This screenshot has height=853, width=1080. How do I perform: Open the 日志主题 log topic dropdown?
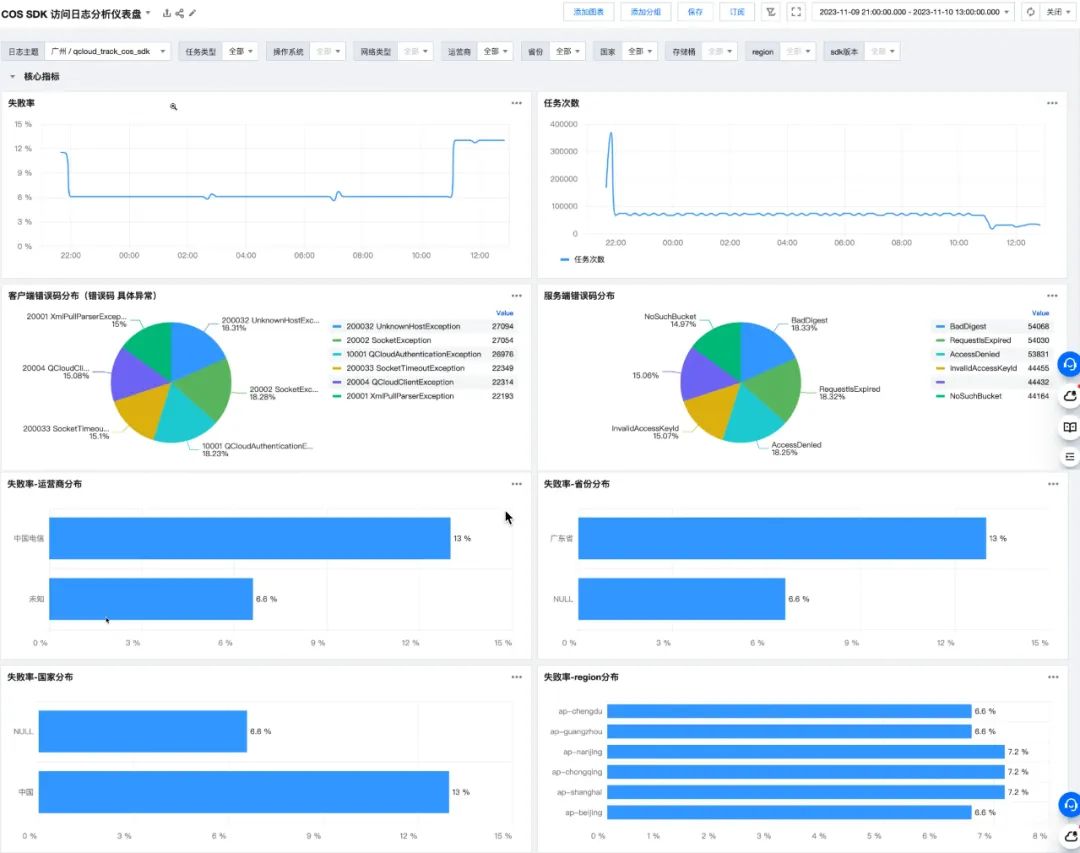point(107,51)
